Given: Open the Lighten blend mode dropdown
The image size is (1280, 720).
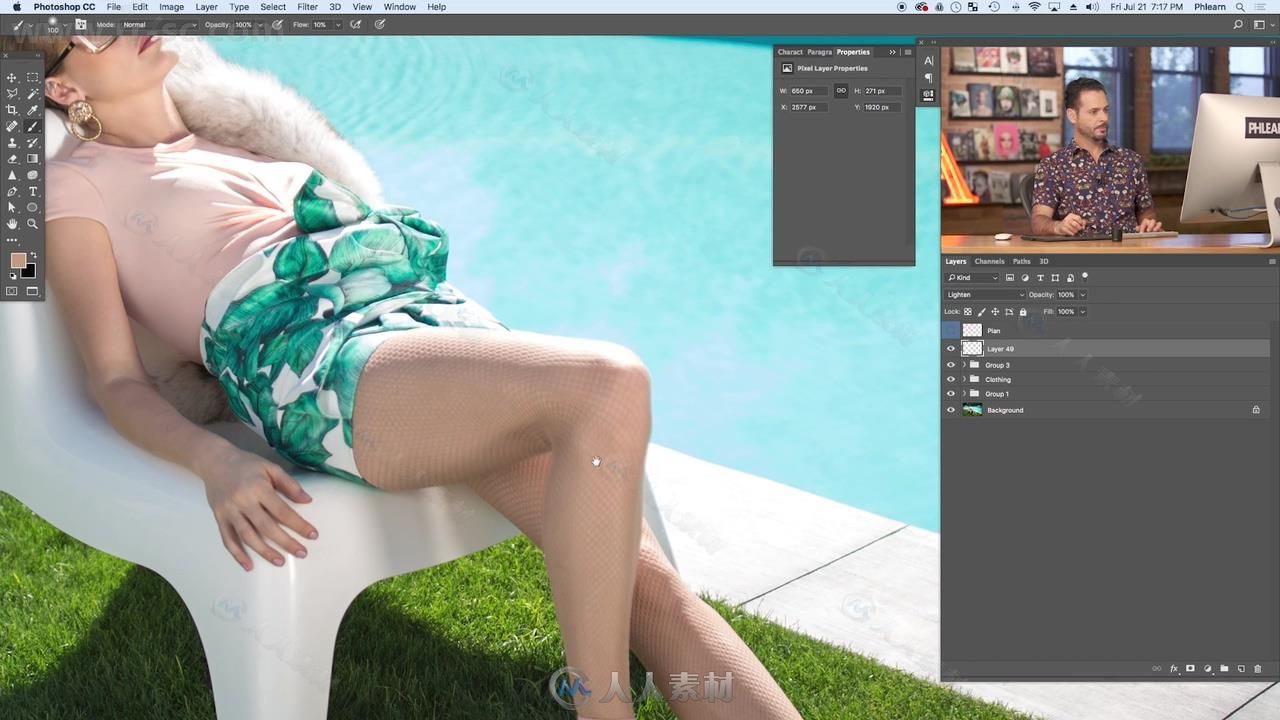Looking at the screenshot, I should coord(985,295).
